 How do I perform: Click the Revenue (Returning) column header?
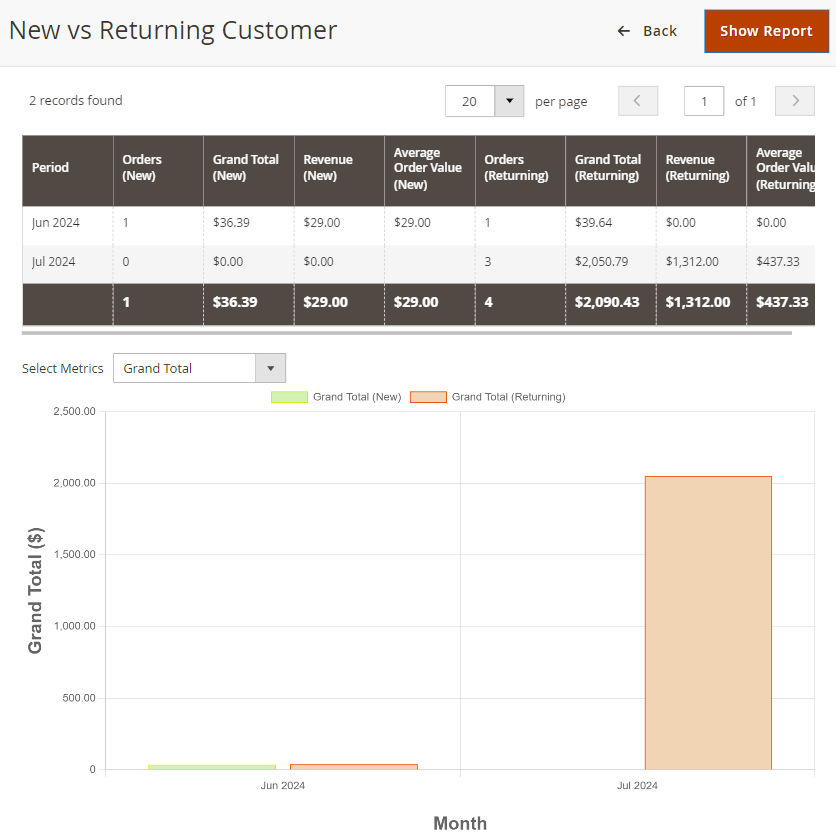701,171
